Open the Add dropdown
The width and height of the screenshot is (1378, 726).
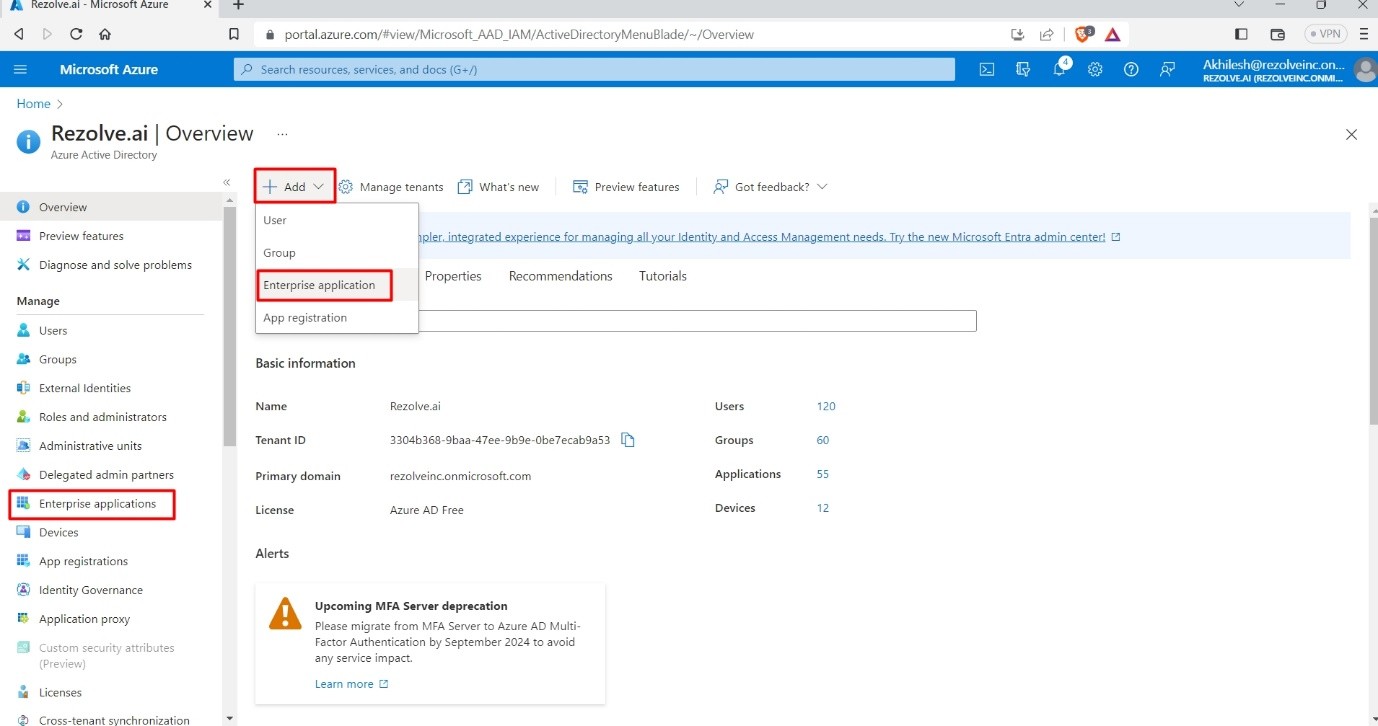[294, 186]
